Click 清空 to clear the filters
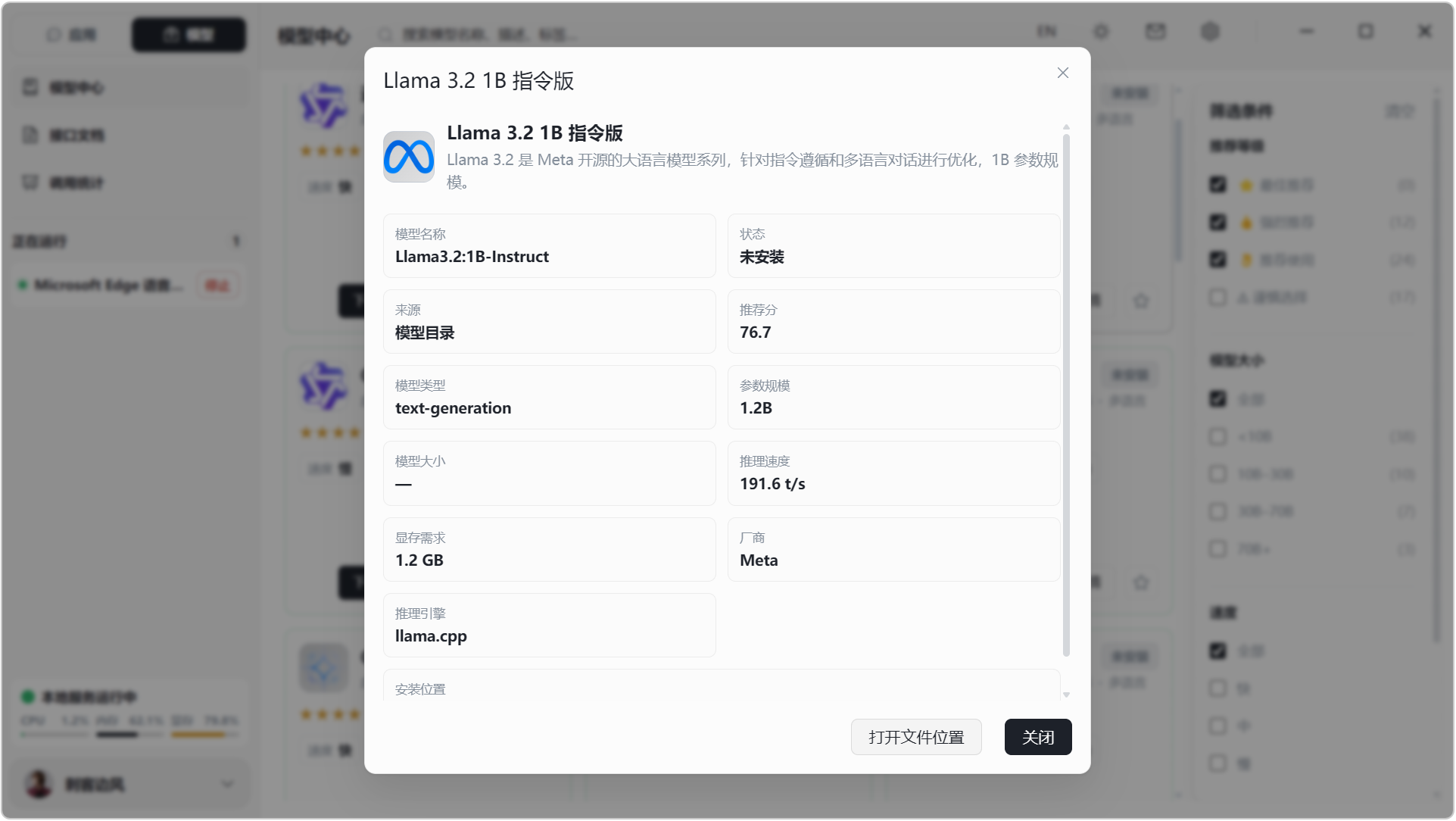The image size is (1456, 821). [1400, 111]
